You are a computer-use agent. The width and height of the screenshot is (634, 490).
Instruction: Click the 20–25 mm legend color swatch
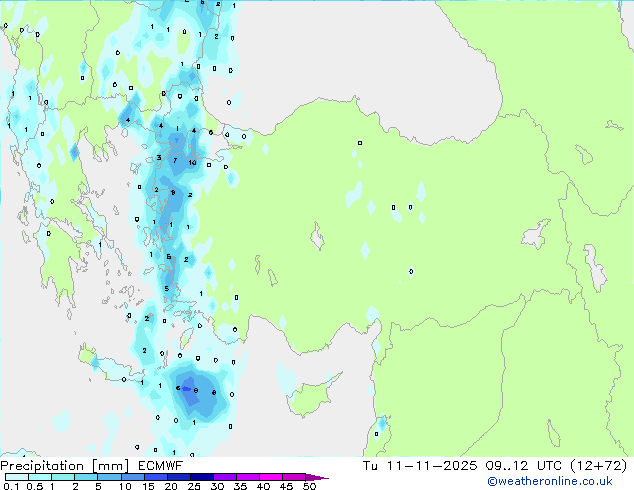[178, 477]
